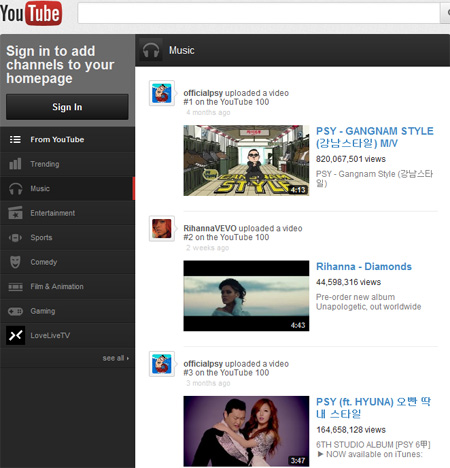Click the Trending bar chart icon
This screenshot has width=450, height=468.
(x=15, y=164)
